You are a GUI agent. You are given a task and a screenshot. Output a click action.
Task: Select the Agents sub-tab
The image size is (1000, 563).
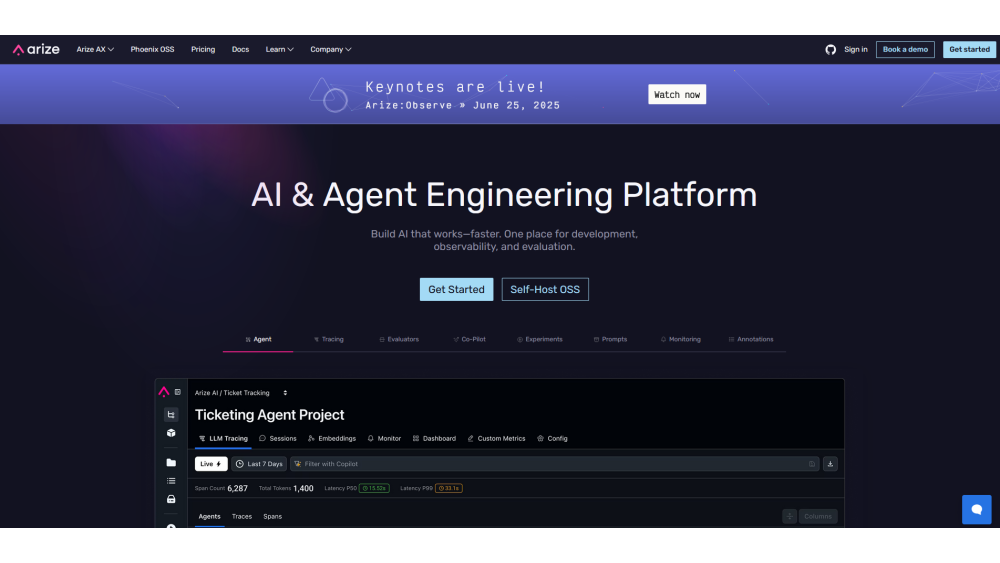[x=209, y=516]
